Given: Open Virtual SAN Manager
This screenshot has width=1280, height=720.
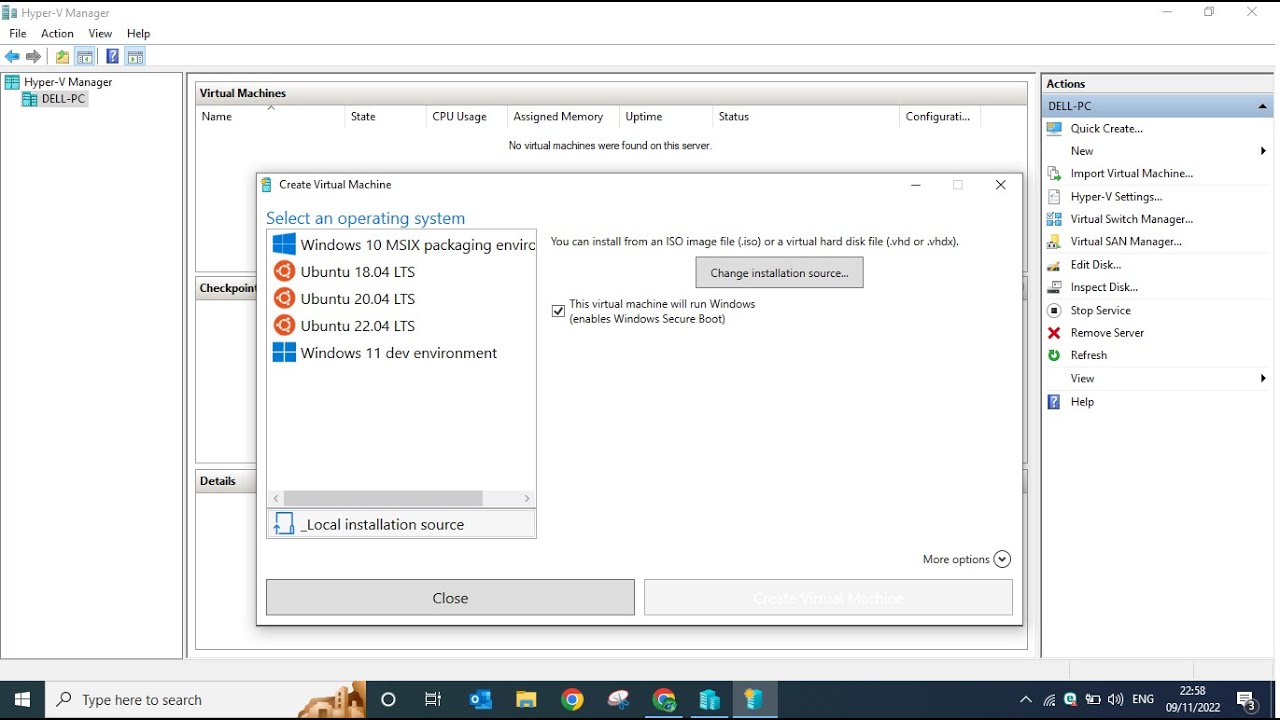Looking at the screenshot, I should [x=1126, y=241].
